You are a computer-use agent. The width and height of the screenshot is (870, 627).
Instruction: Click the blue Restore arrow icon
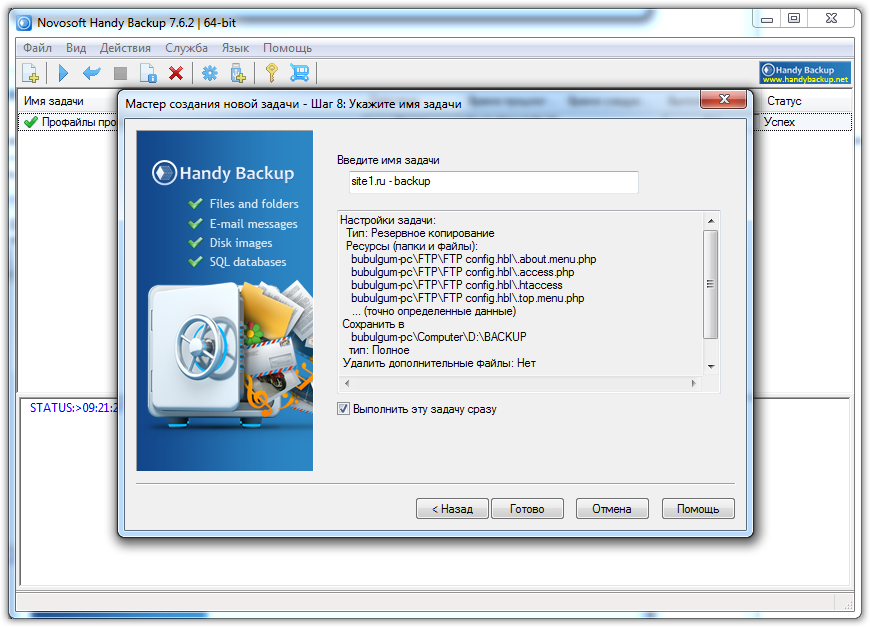tap(92, 73)
